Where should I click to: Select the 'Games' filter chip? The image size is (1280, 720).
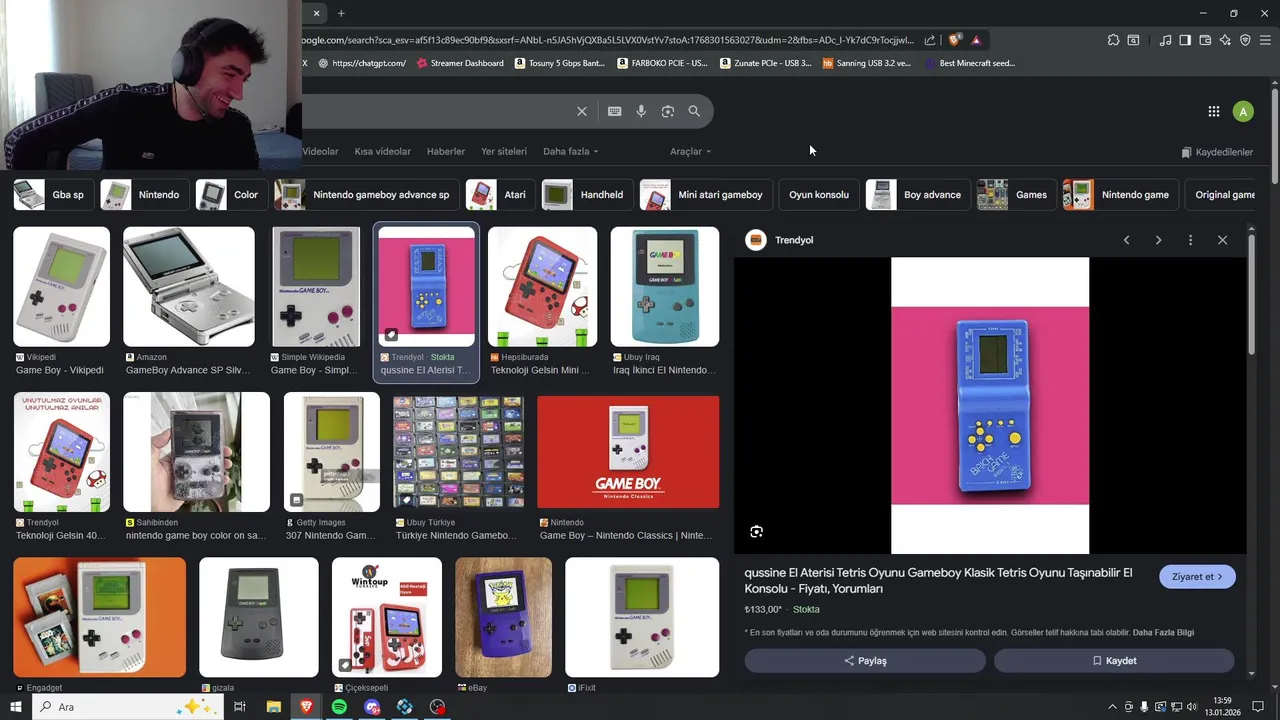[1017, 195]
